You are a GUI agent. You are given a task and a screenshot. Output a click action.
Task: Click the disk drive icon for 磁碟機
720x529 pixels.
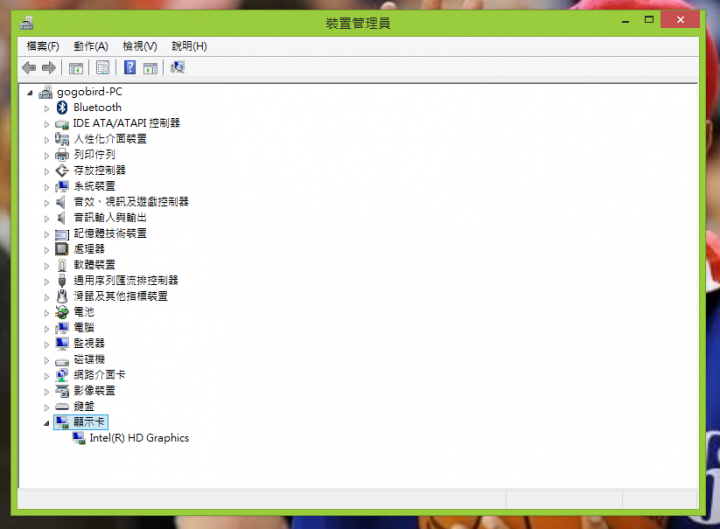[x=62, y=361]
